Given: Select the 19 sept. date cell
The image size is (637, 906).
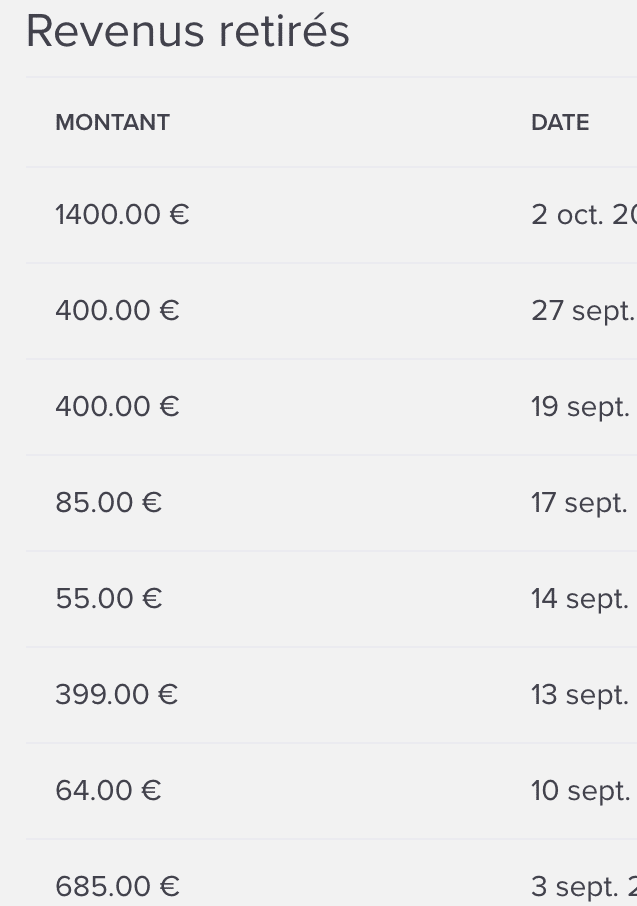Looking at the screenshot, I should click(x=581, y=407).
